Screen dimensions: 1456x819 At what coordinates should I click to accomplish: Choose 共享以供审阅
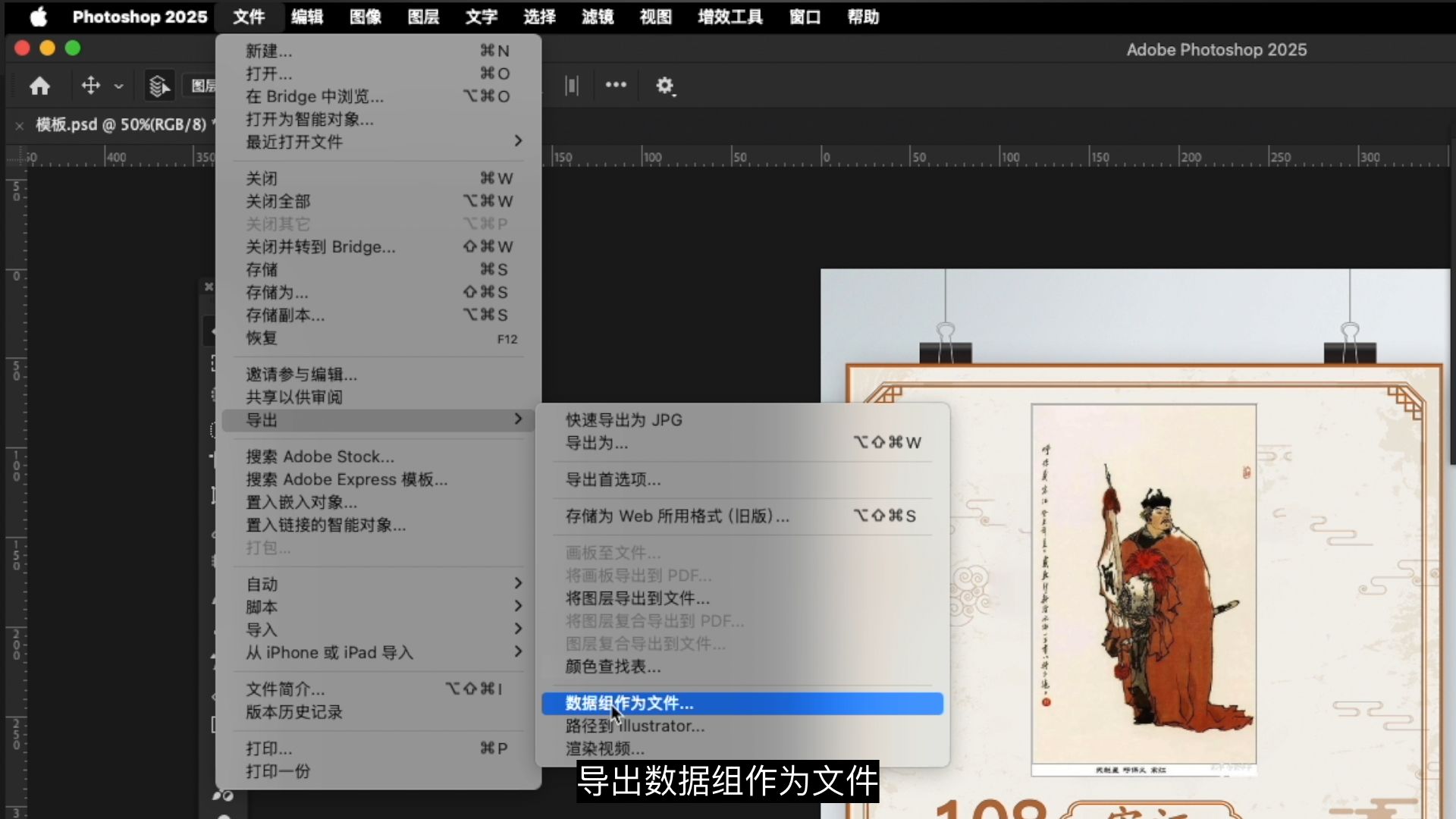378,397
